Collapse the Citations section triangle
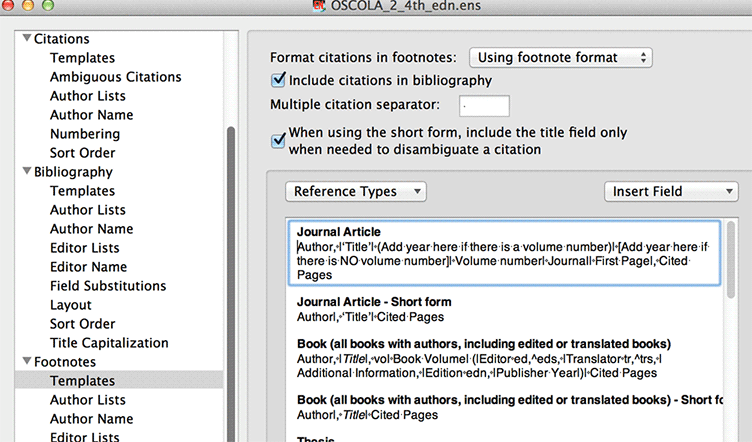The image size is (752, 442). tap(25, 39)
